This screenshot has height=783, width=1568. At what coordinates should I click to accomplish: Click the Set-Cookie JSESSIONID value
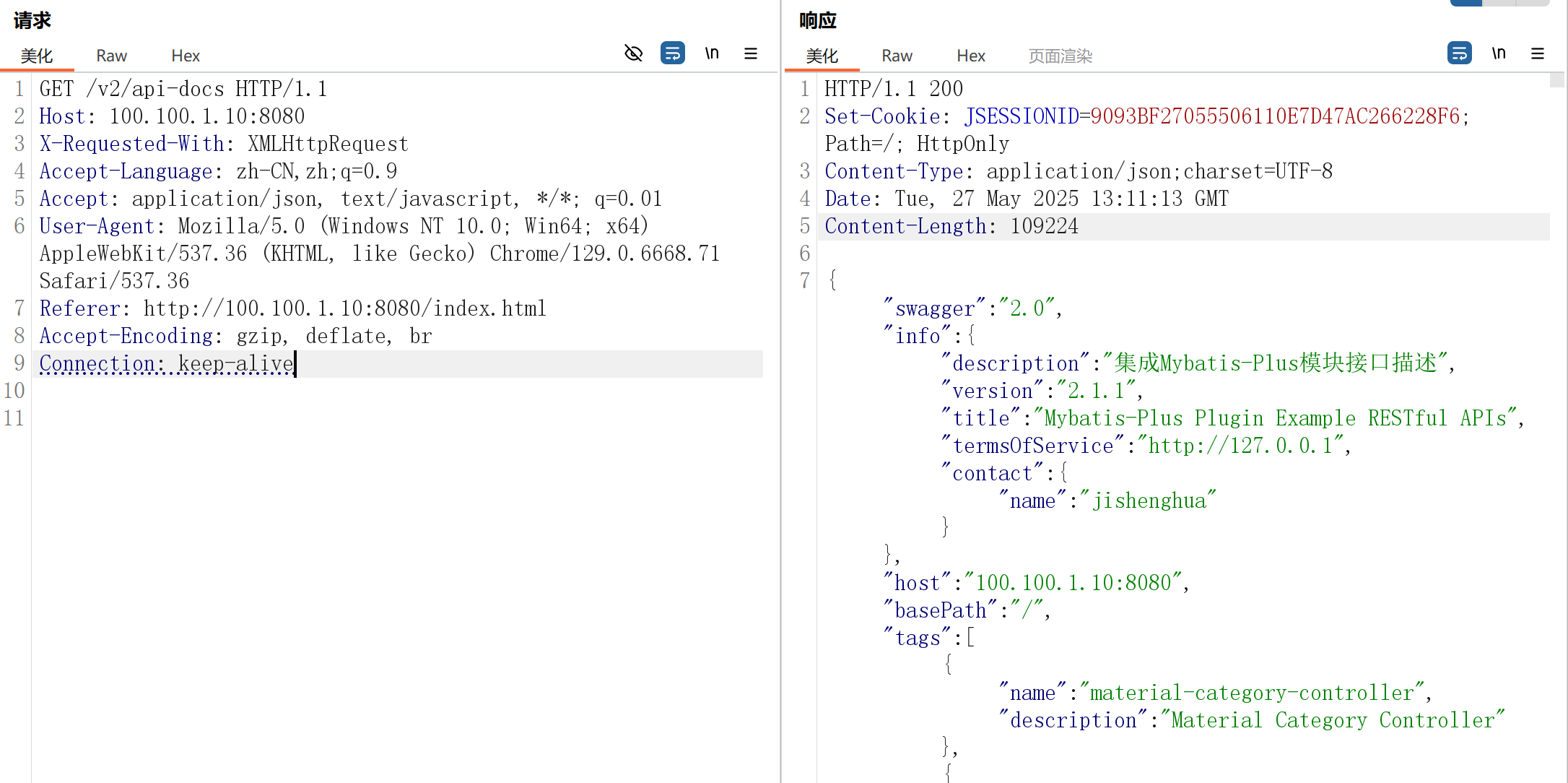pos(1274,116)
